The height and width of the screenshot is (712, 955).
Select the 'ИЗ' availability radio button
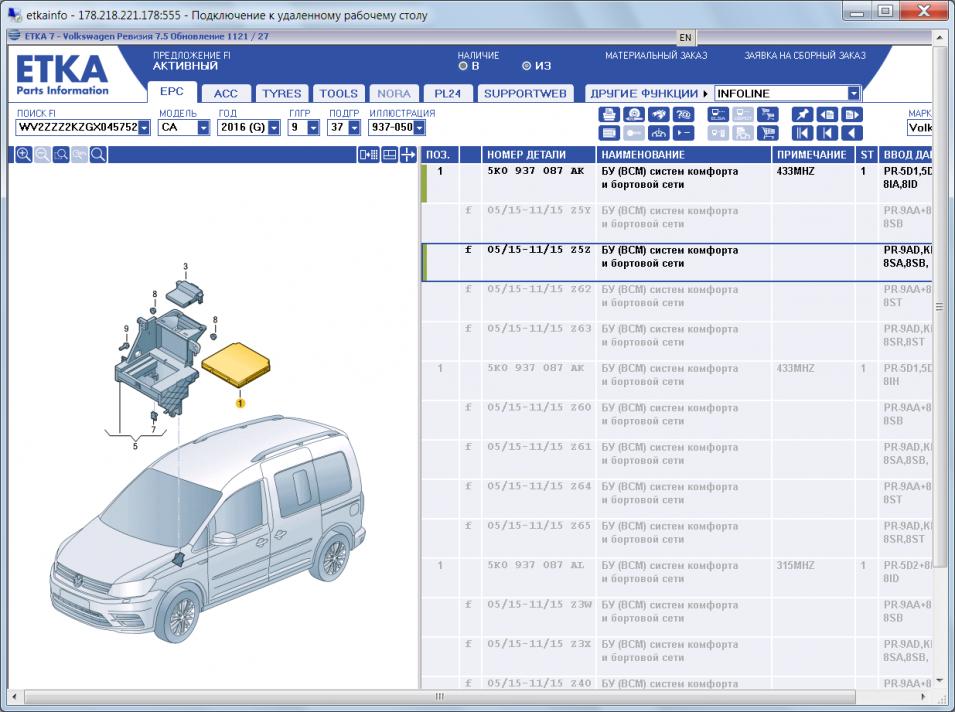(527, 66)
